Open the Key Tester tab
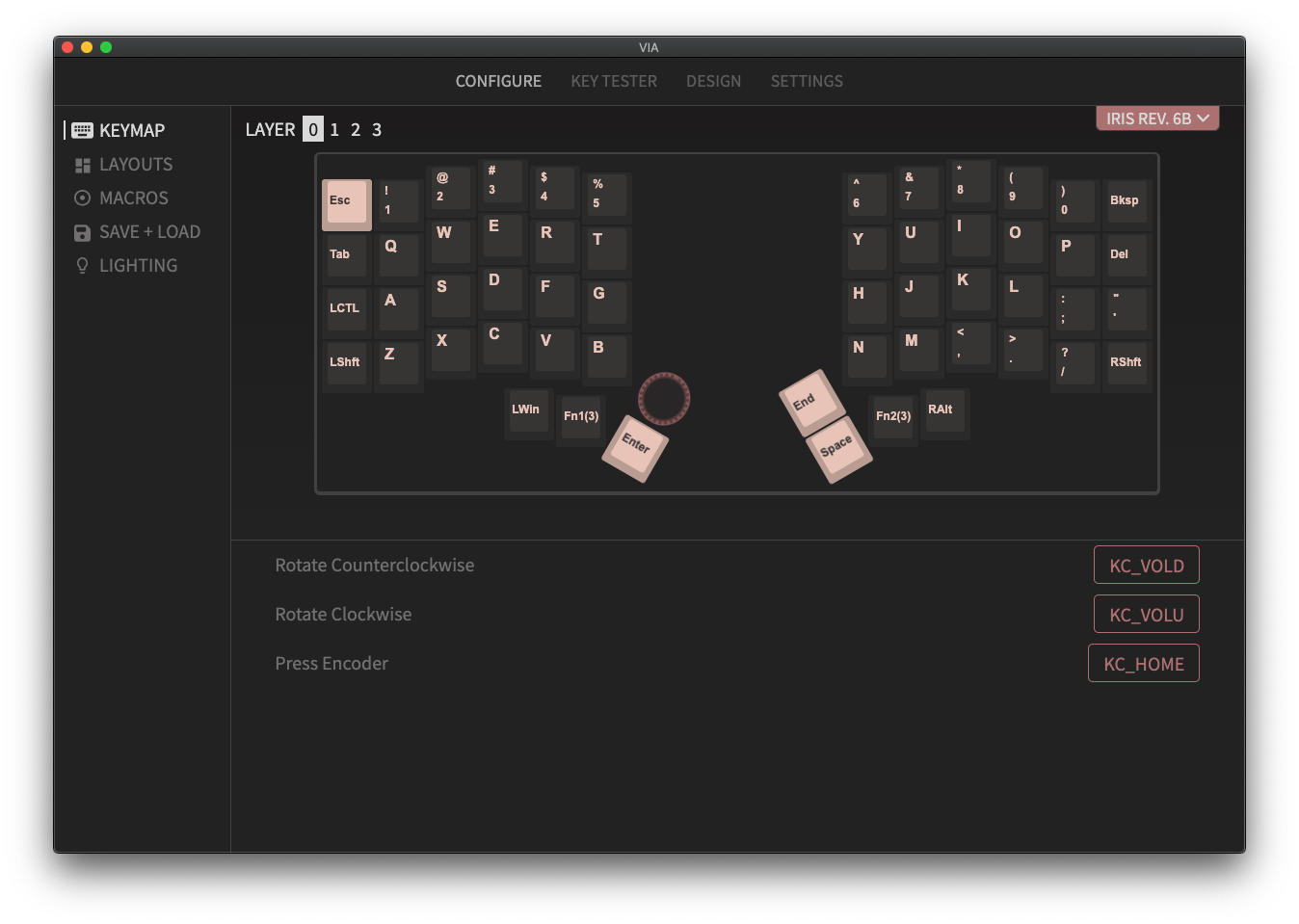This screenshot has height=924, width=1299. (x=614, y=82)
